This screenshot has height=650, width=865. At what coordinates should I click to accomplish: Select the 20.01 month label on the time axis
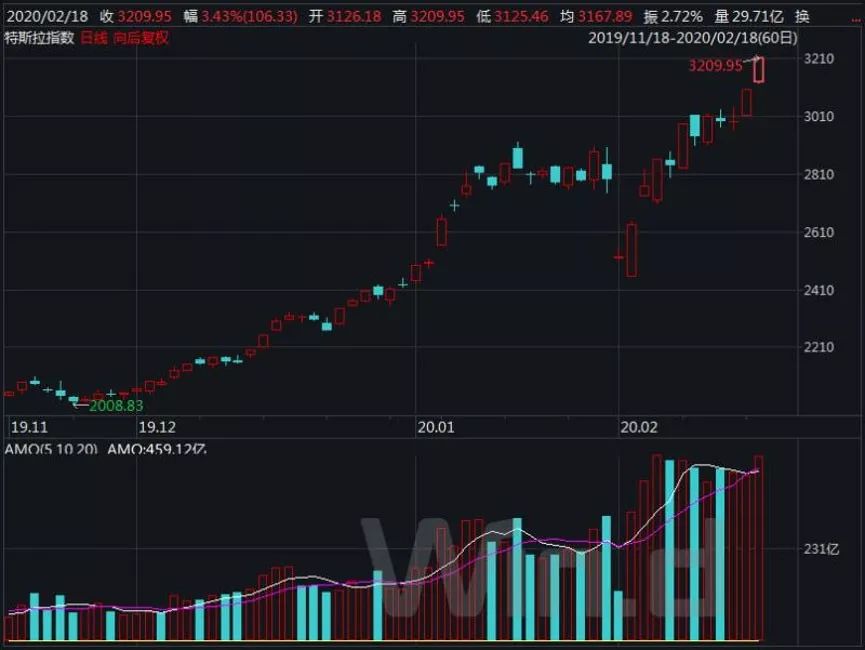coord(436,428)
